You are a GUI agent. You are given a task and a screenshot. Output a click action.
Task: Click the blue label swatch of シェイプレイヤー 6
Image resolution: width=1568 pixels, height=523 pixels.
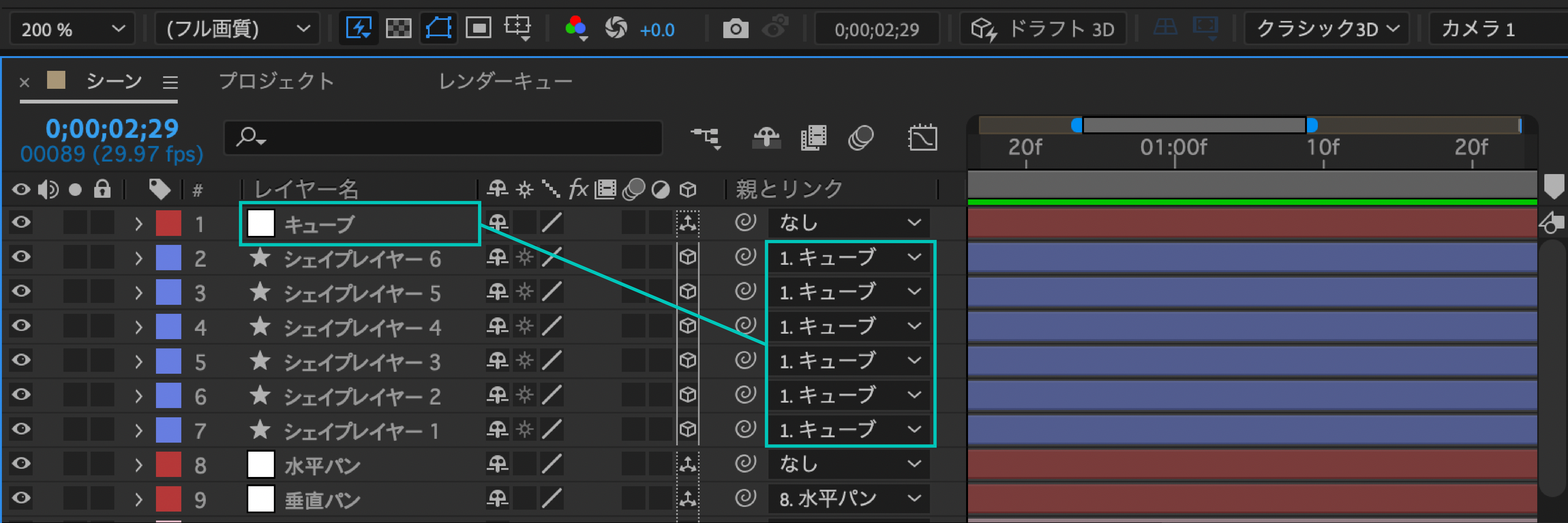[169, 257]
